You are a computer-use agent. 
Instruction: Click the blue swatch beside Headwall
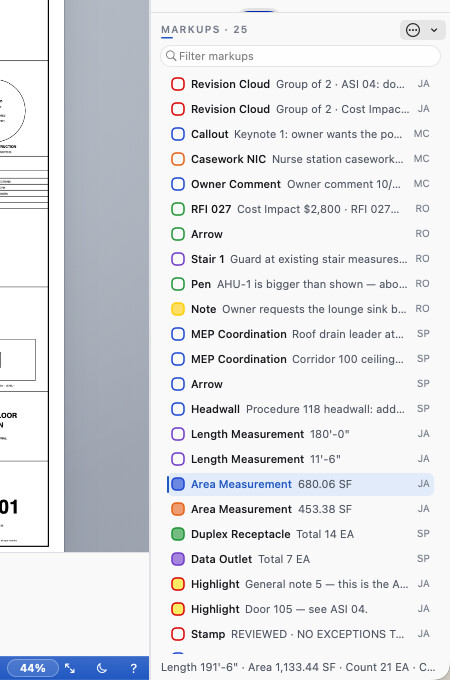(178, 409)
